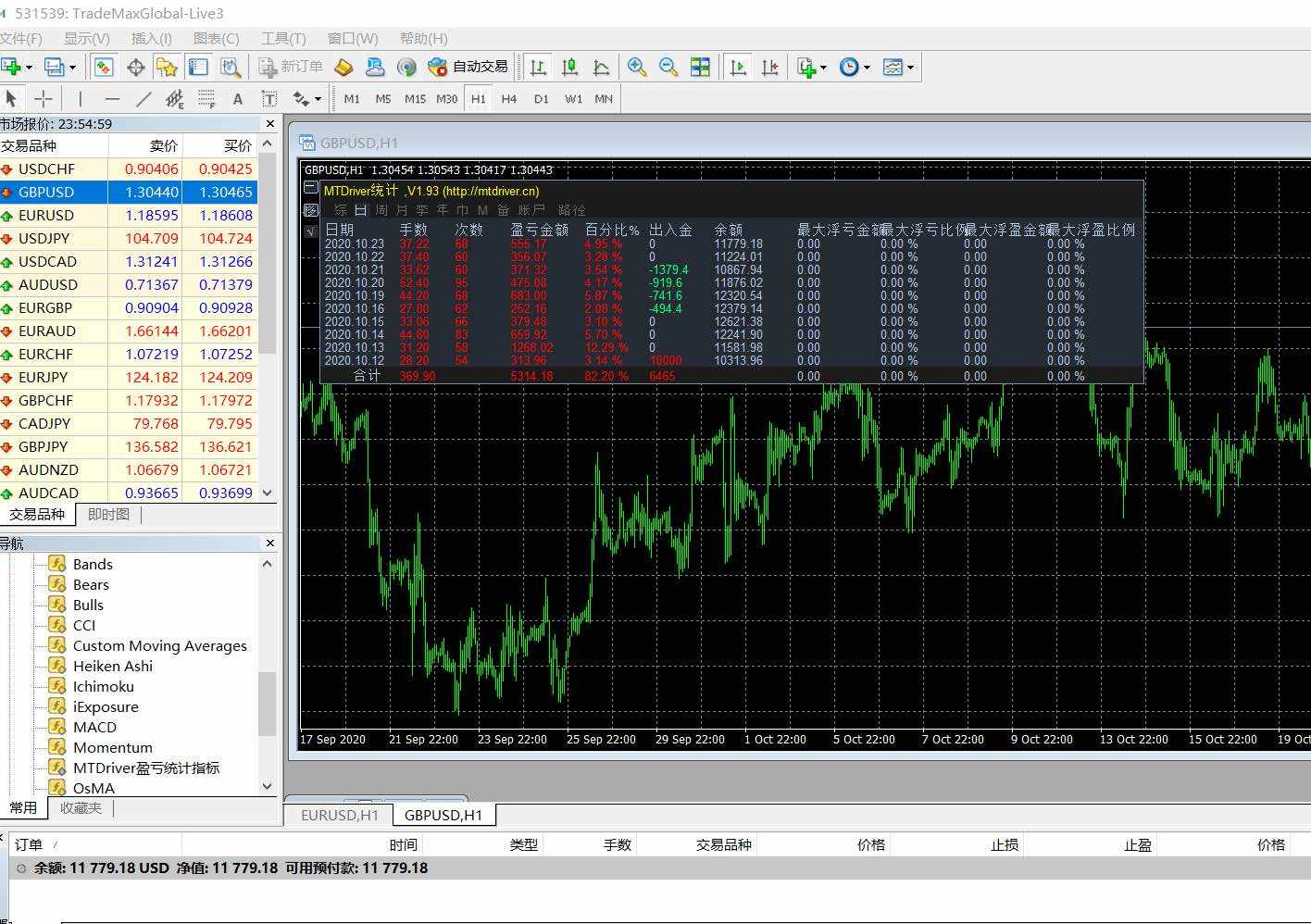1311x924 pixels.
Task: Select the text label A tool
Action: (238, 99)
